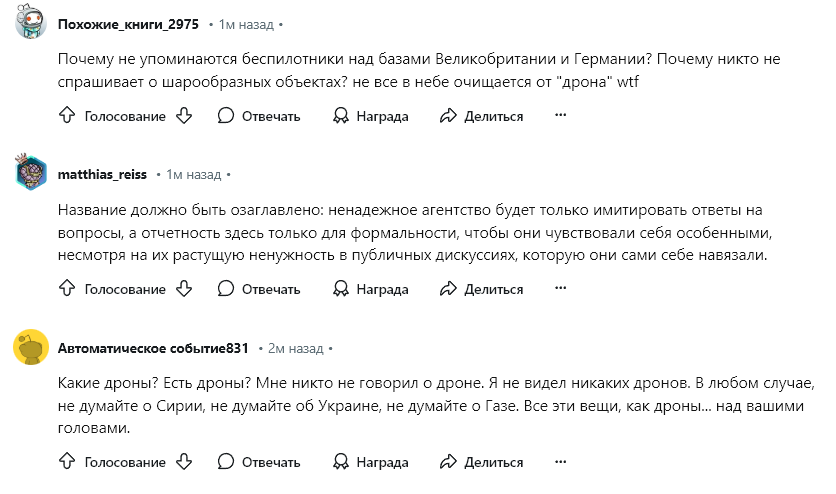836x494 pixels.
Task: Give Награда to the Похожие_книги_2975 comment
Action: (x=371, y=116)
